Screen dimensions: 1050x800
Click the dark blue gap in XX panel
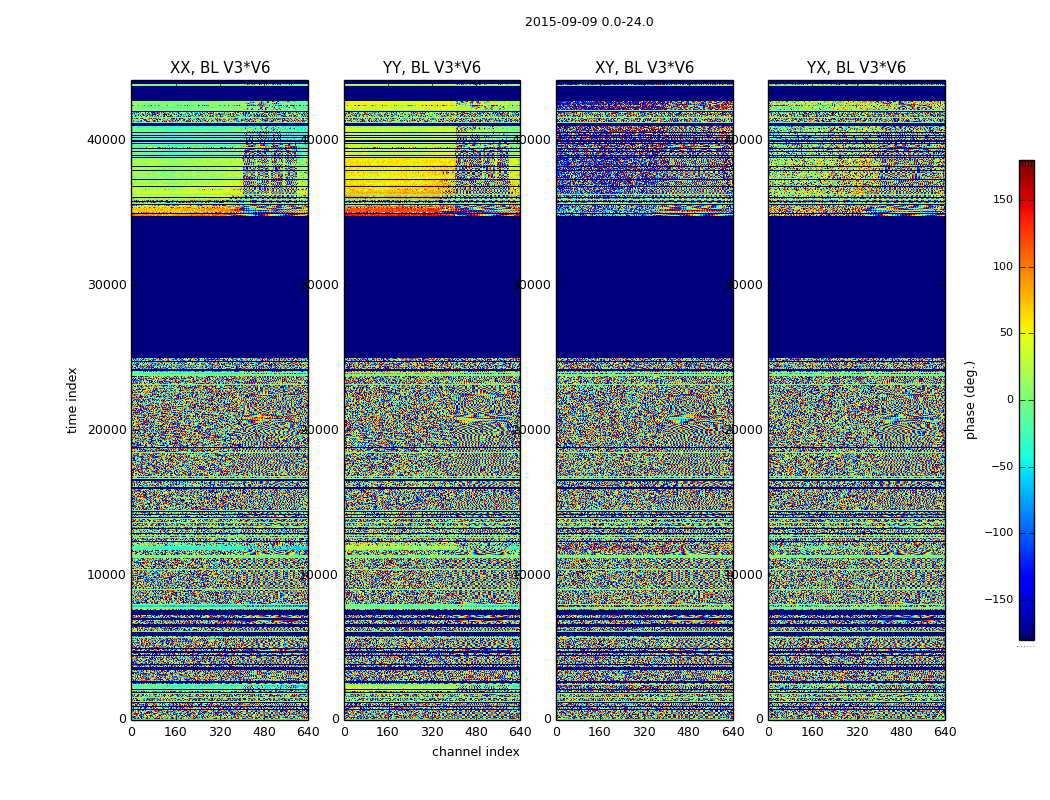point(220,286)
